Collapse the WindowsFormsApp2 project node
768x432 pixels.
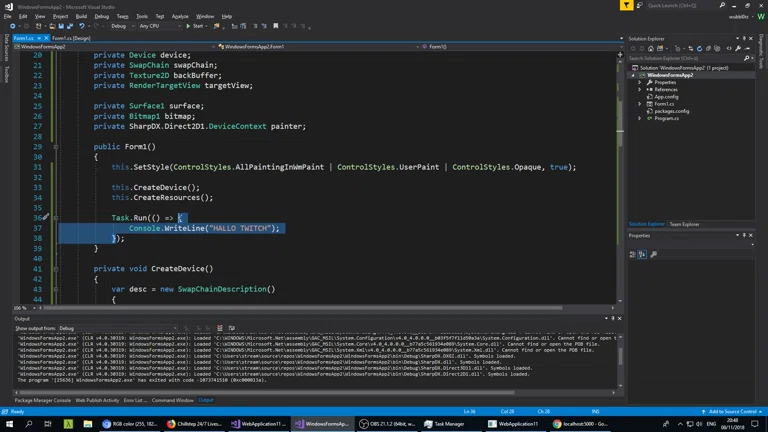pyautogui.click(x=633, y=75)
